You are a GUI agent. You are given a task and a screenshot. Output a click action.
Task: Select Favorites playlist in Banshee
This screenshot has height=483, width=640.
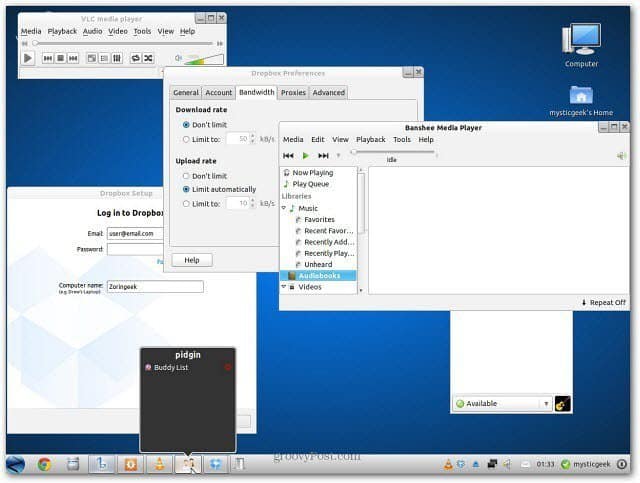tap(319, 220)
